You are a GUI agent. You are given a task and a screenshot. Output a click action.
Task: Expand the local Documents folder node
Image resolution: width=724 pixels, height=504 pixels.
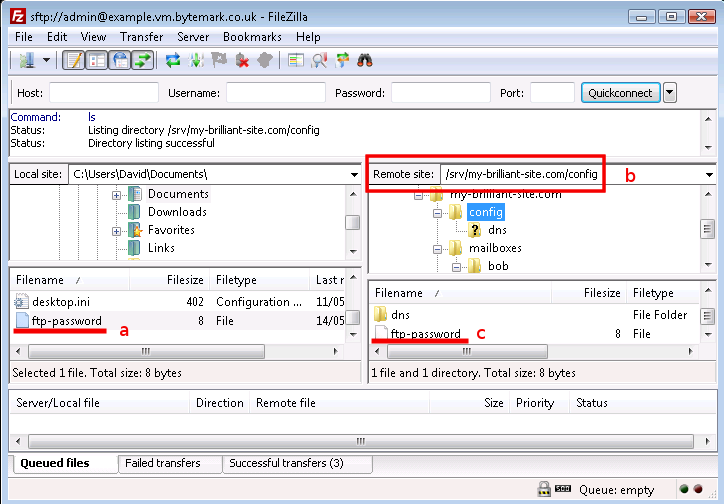(x=116, y=195)
